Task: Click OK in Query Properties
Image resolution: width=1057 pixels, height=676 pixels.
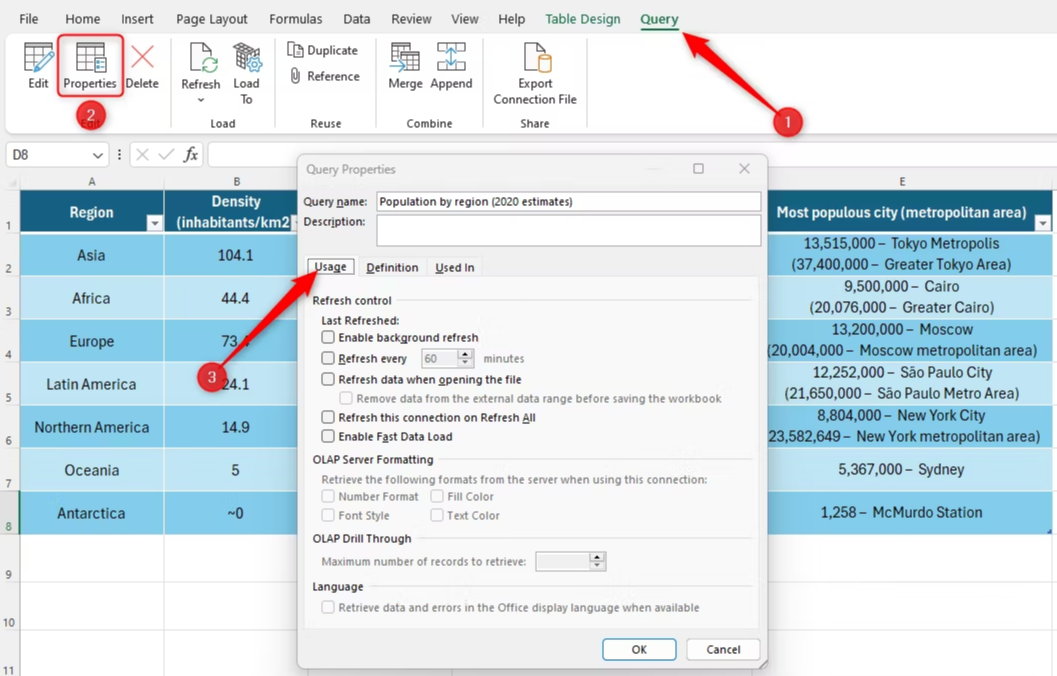Action: point(639,649)
